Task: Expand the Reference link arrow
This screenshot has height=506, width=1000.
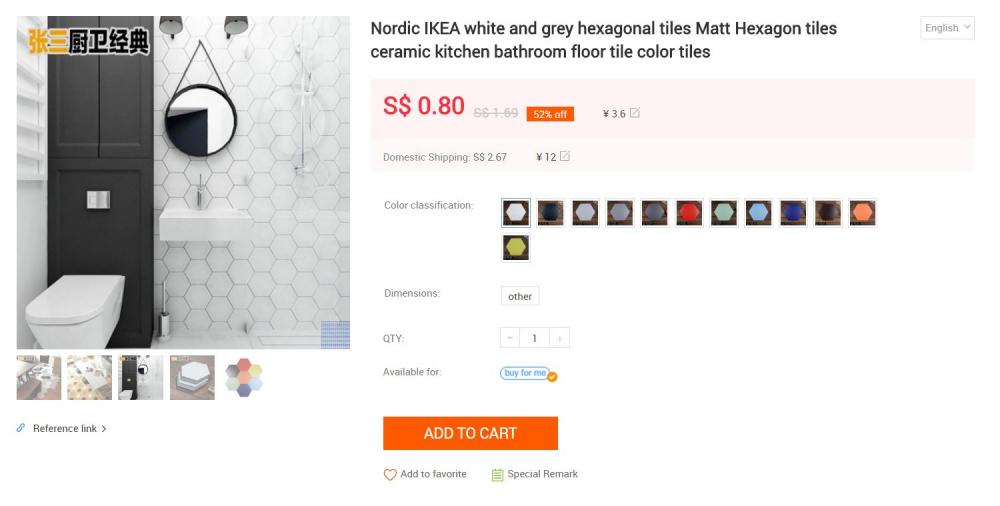Action: click(x=104, y=429)
